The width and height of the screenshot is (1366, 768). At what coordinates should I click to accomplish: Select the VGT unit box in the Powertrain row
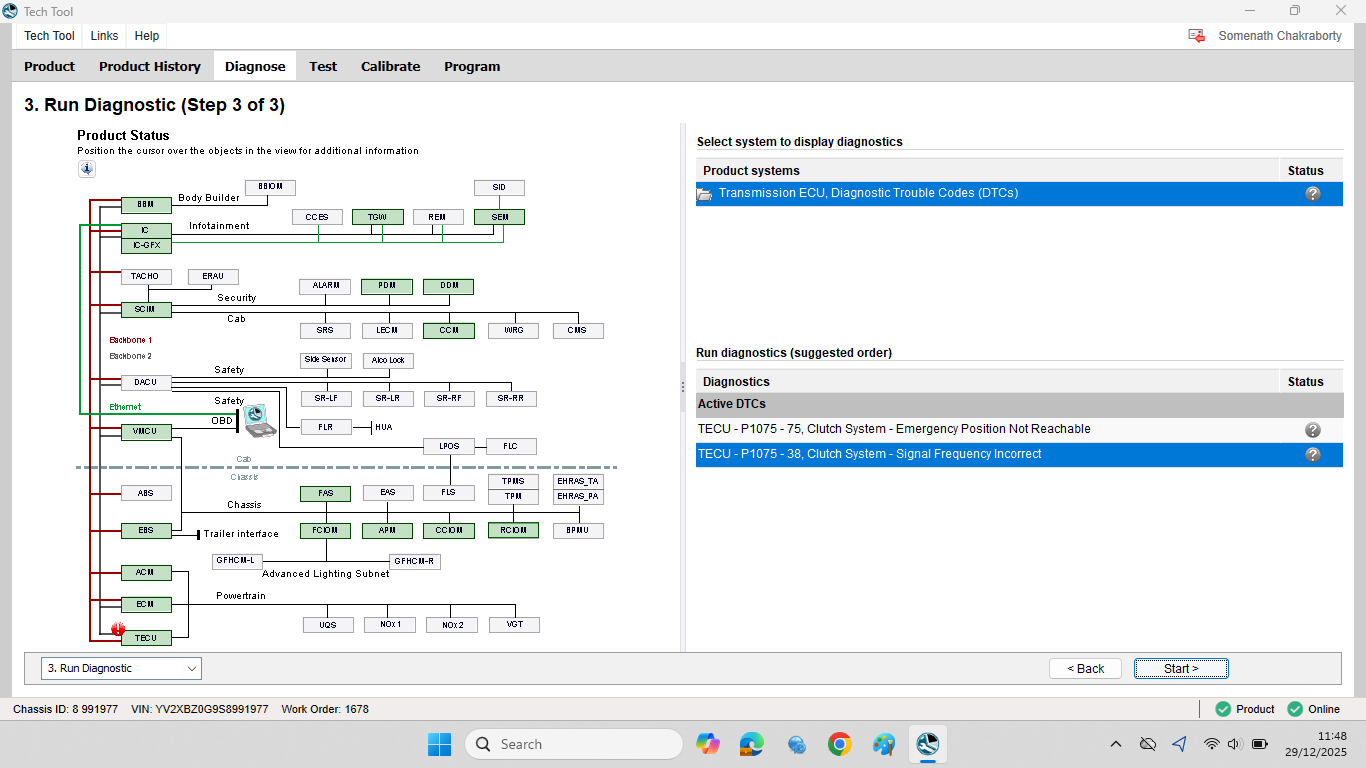[514, 625]
